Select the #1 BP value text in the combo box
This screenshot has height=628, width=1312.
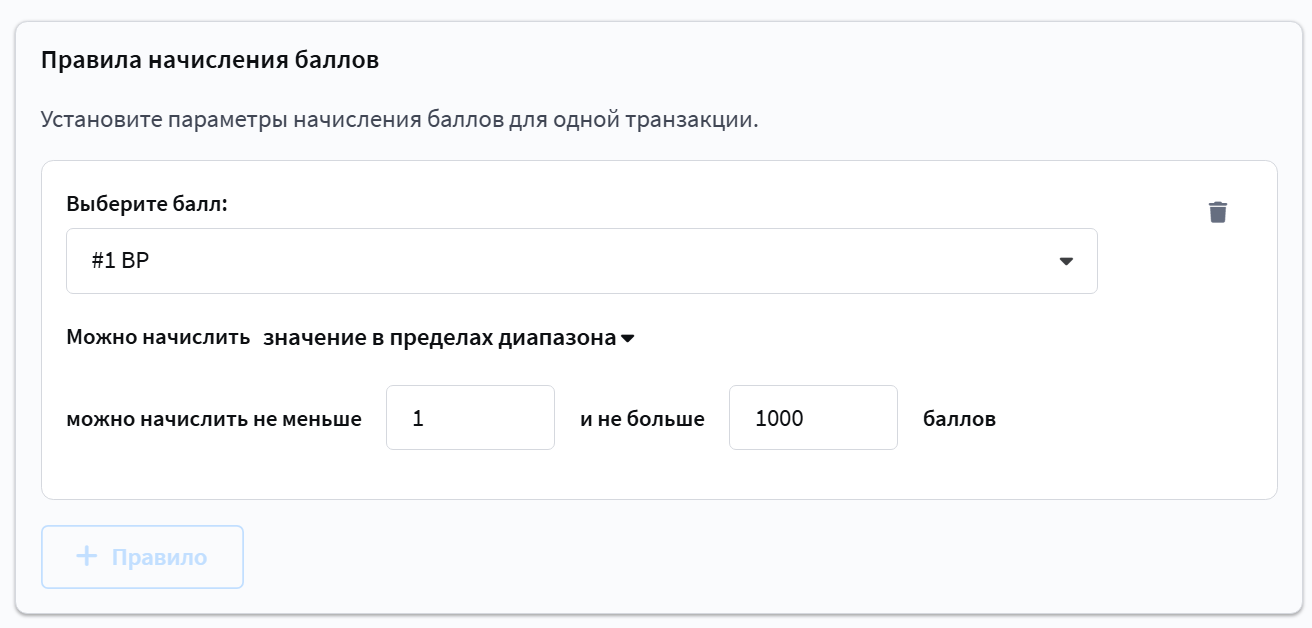120,261
